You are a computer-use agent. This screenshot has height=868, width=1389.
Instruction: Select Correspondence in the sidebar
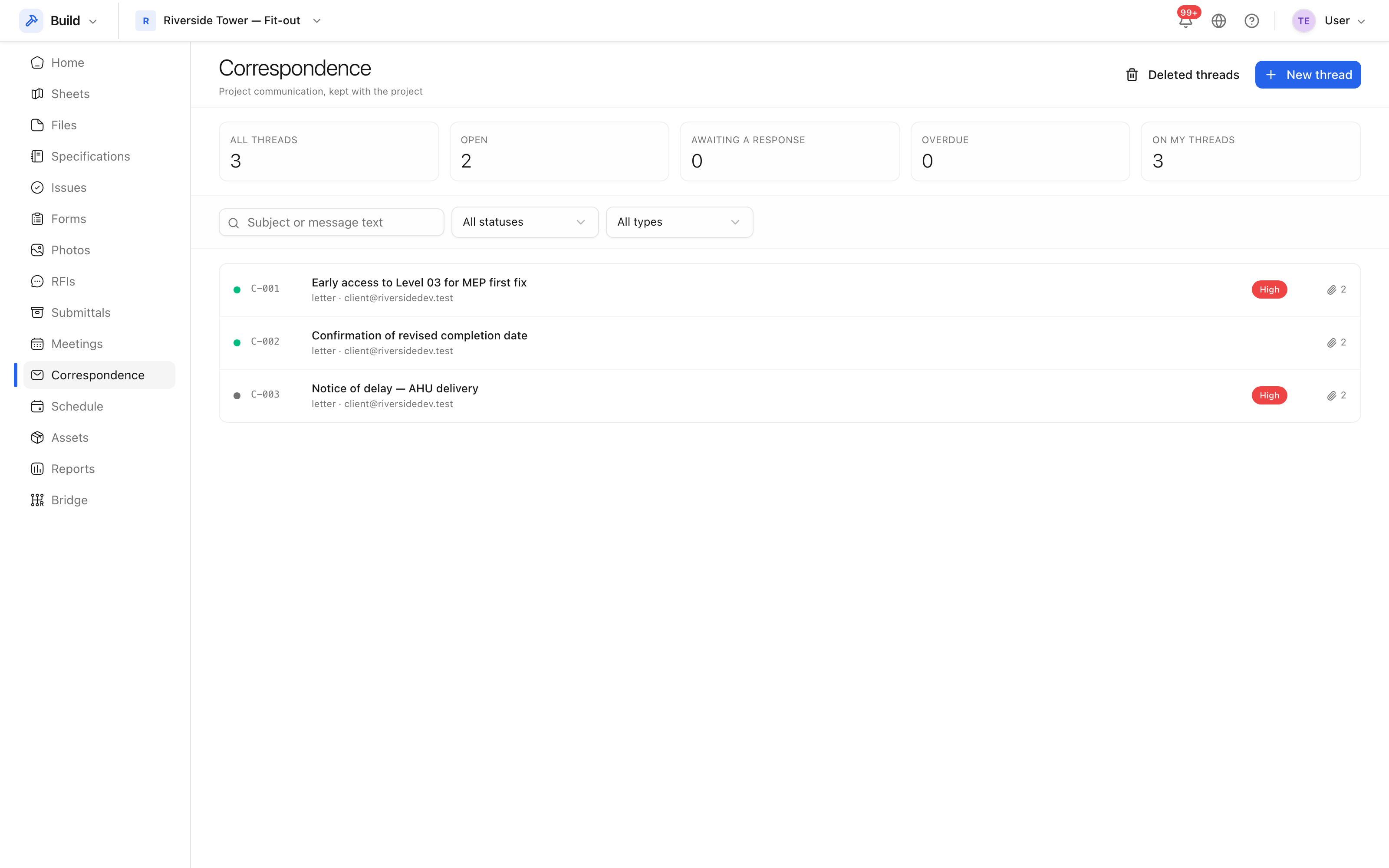[x=99, y=375]
